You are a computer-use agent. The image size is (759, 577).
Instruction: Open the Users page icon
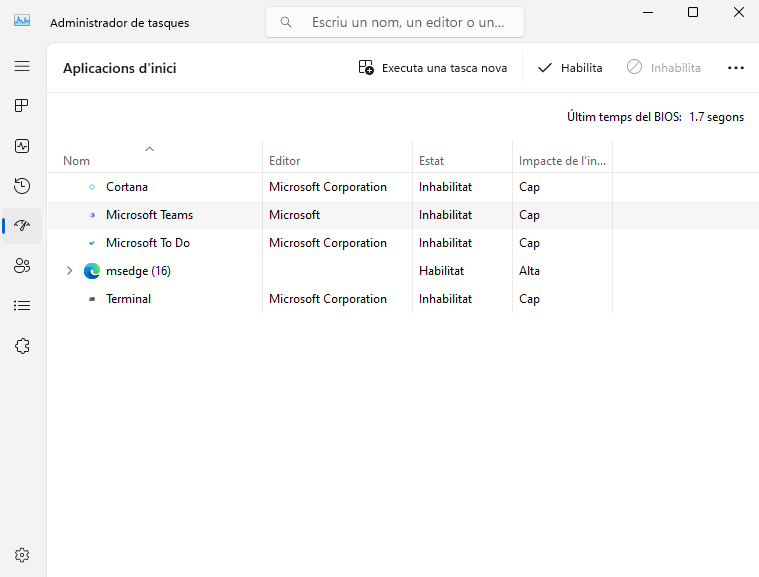[x=22, y=266]
